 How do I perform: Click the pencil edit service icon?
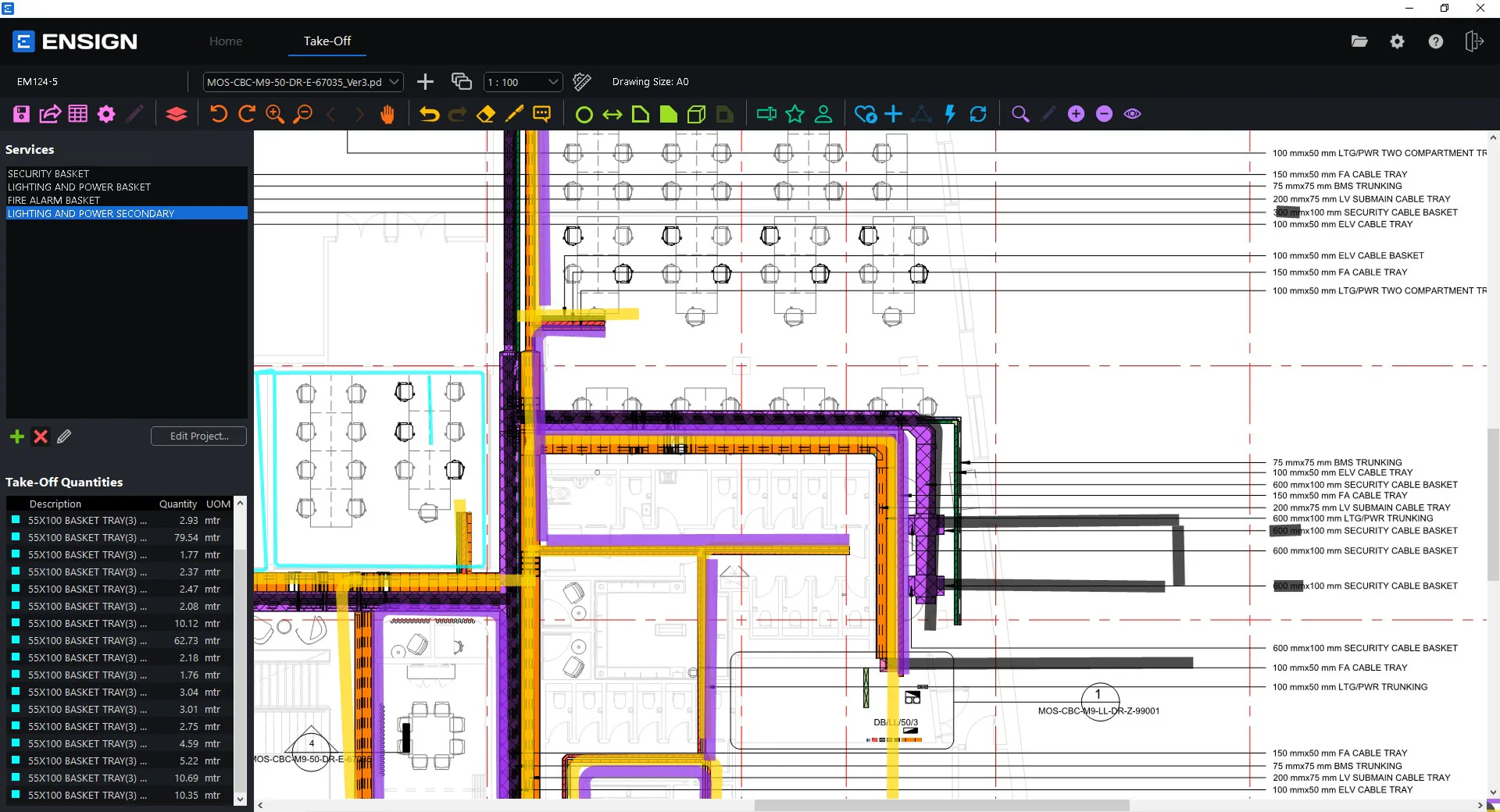(64, 436)
